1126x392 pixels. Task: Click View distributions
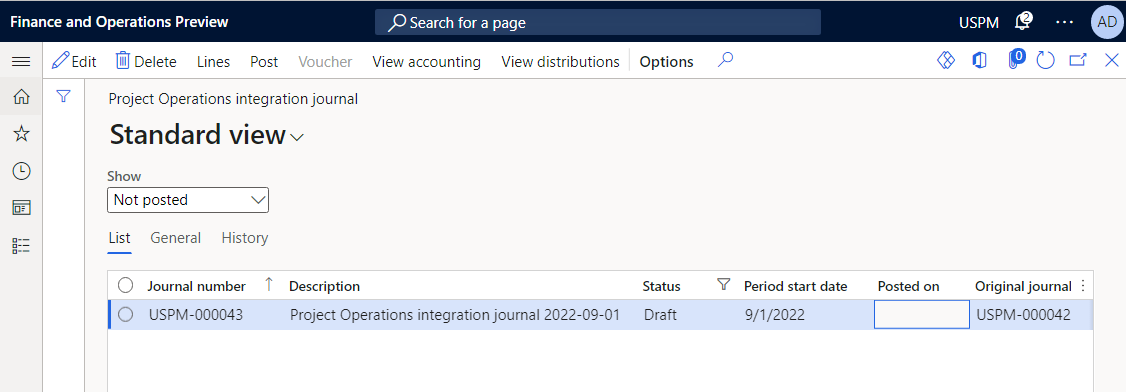(560, 62)
